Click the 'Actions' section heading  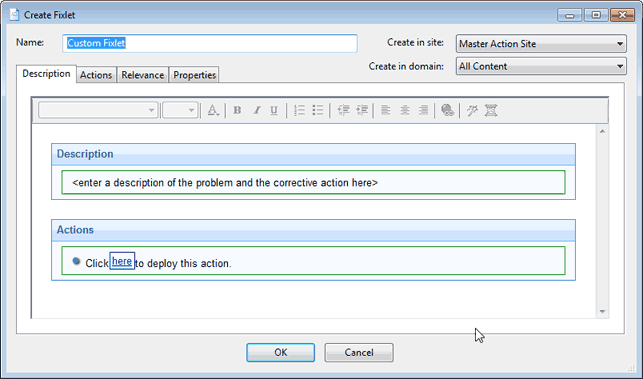[75, 230]
